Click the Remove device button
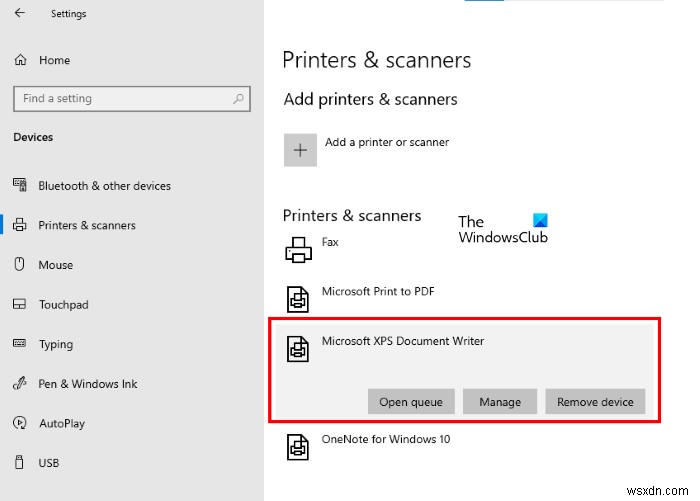Viewport: 700px width, 501px height. (x=595, y=401)
